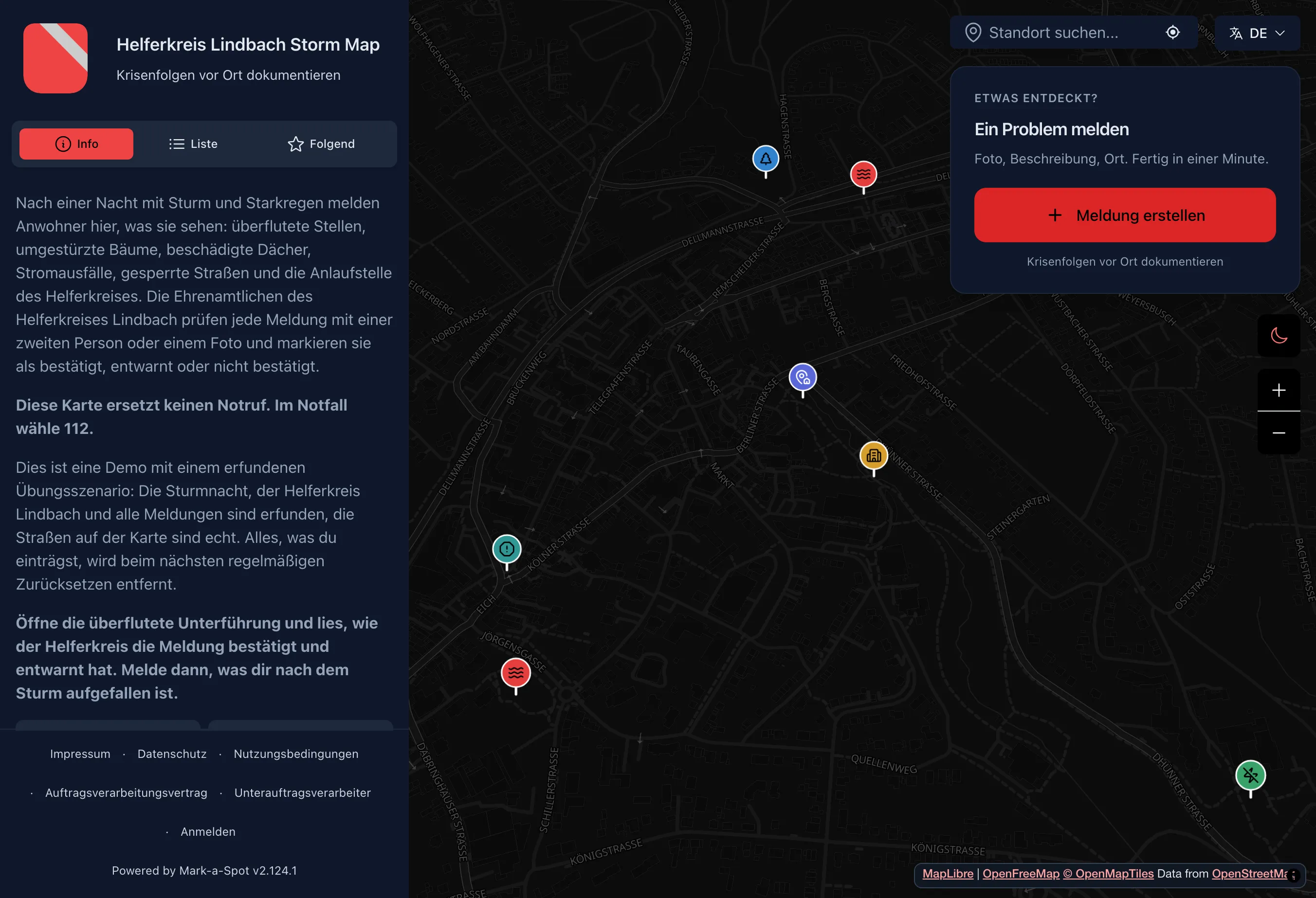Open the Anmelden link in footer
Image resolution: width=1316 pixels, height=898 pixels.
click(208, 831)
